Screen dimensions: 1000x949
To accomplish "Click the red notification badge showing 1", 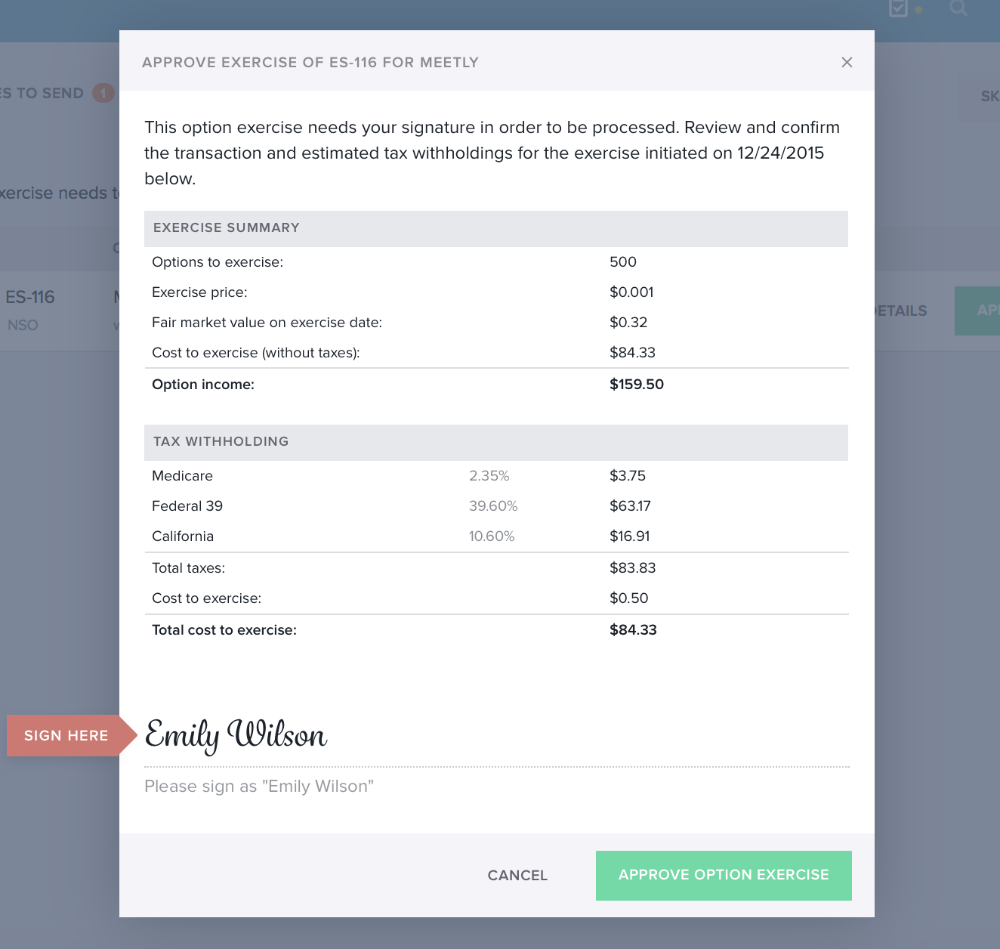I will click(103, 93).
